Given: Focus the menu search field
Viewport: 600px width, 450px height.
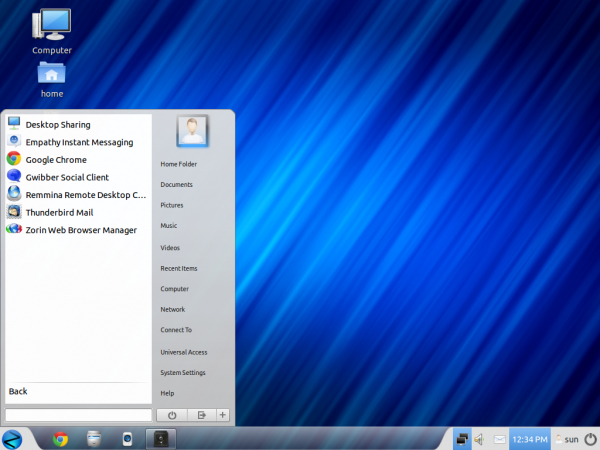Looking at the screenshot, I should tap(78, 415).
